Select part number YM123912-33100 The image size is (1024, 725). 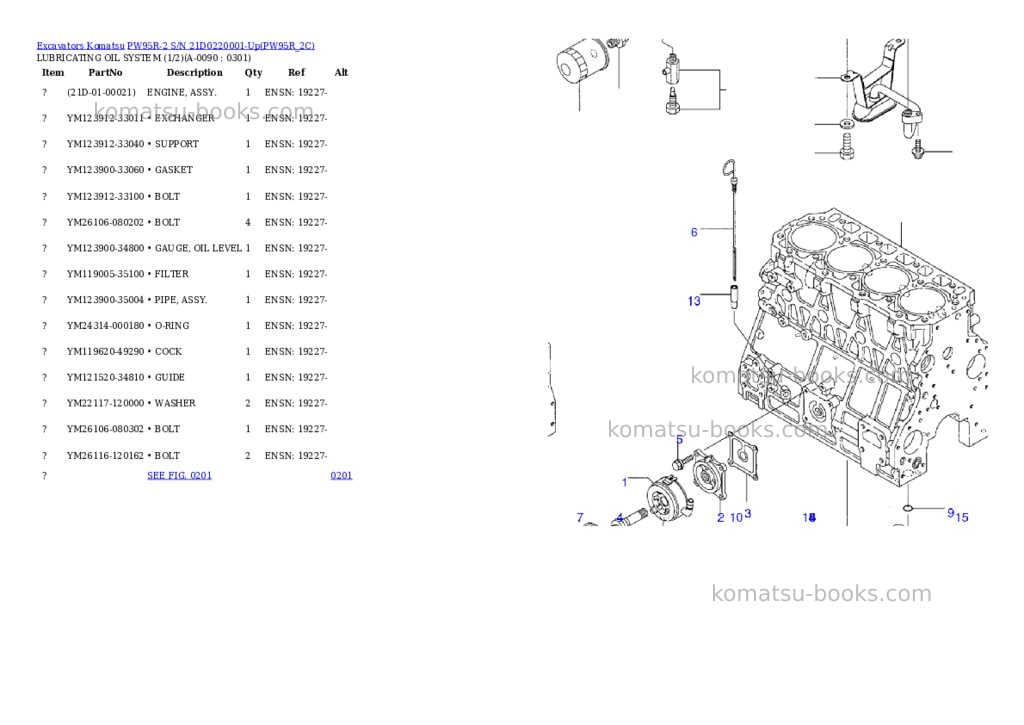point(105,197)
